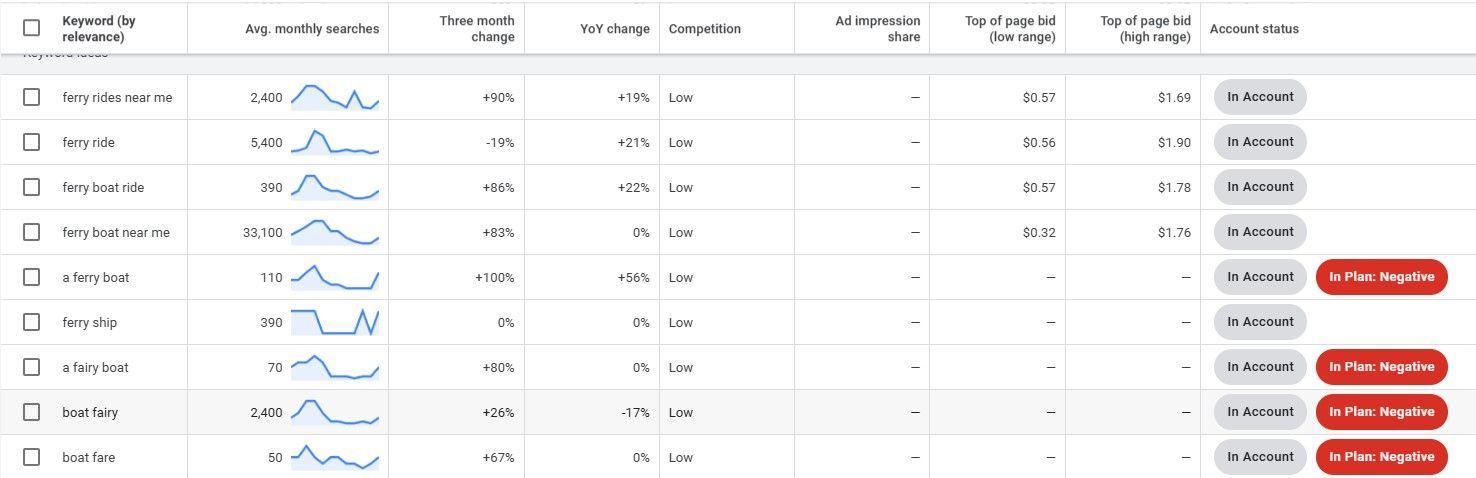View ferry boat near me trend sparkline

pos(335,232)
